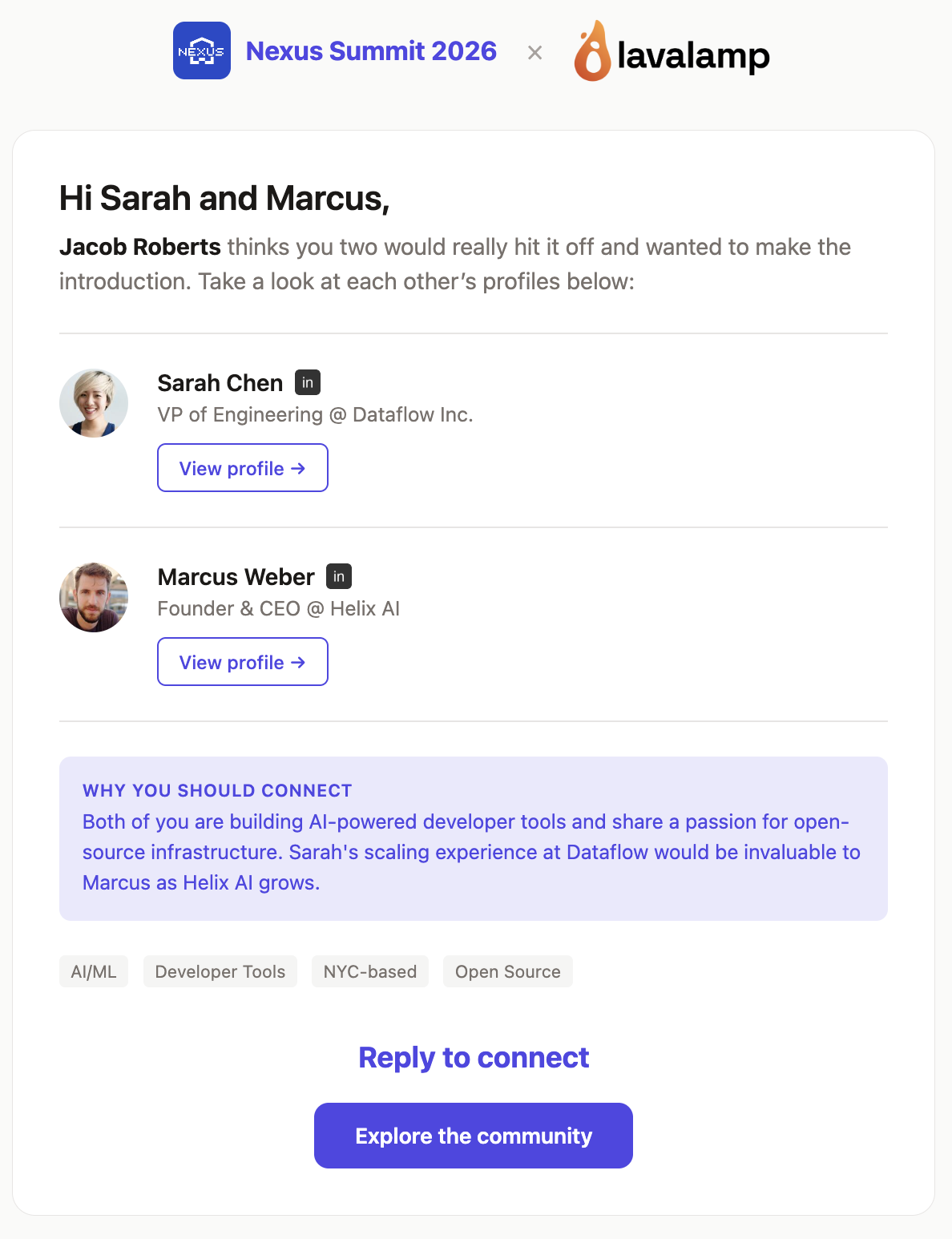Click the × separator between the two logos
The image size is (952, 1239).
(534, 53)
